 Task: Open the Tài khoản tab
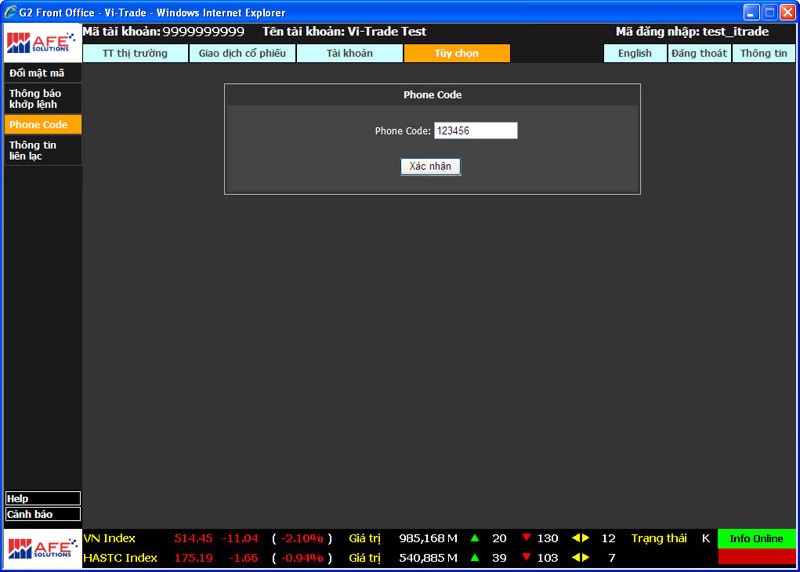349,53
